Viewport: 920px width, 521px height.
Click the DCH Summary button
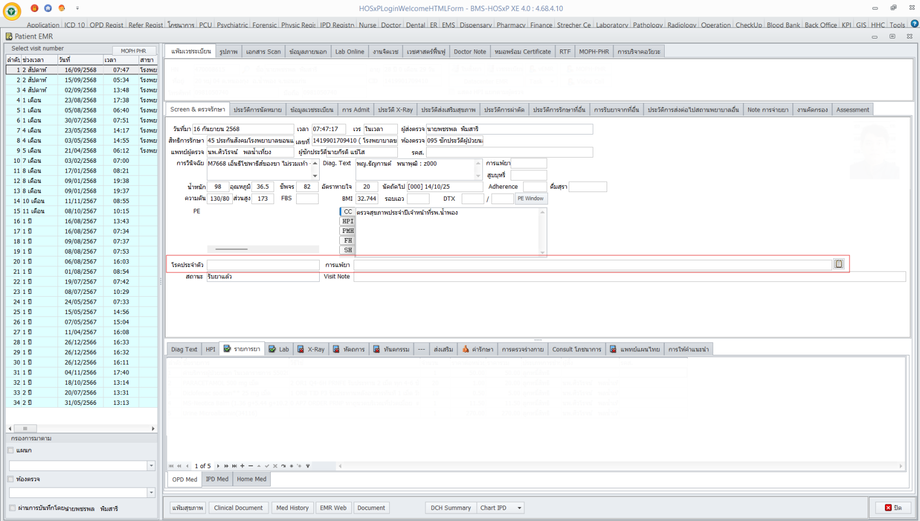pyautogui.click(x=451, y=508)
